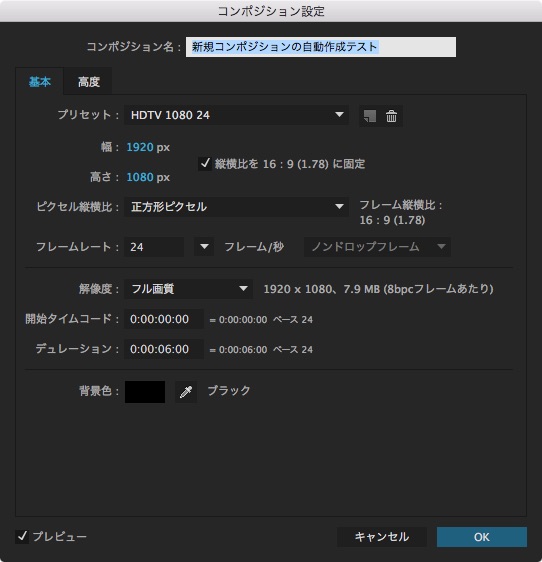Pick background color with the eyedropper
The image size is (542, 562).
[x=186, y=391]
